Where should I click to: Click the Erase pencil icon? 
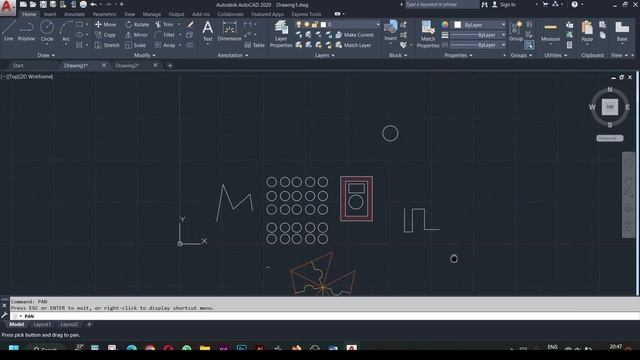click(x=190, y=24)
